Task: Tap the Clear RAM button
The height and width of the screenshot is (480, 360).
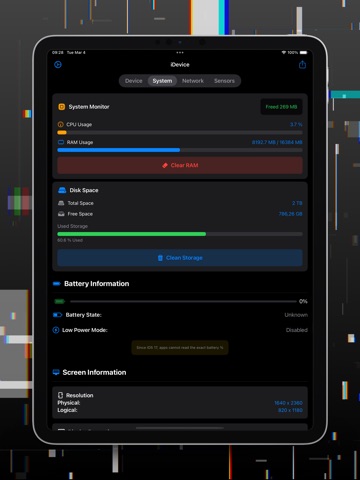Action: point(180,165)
